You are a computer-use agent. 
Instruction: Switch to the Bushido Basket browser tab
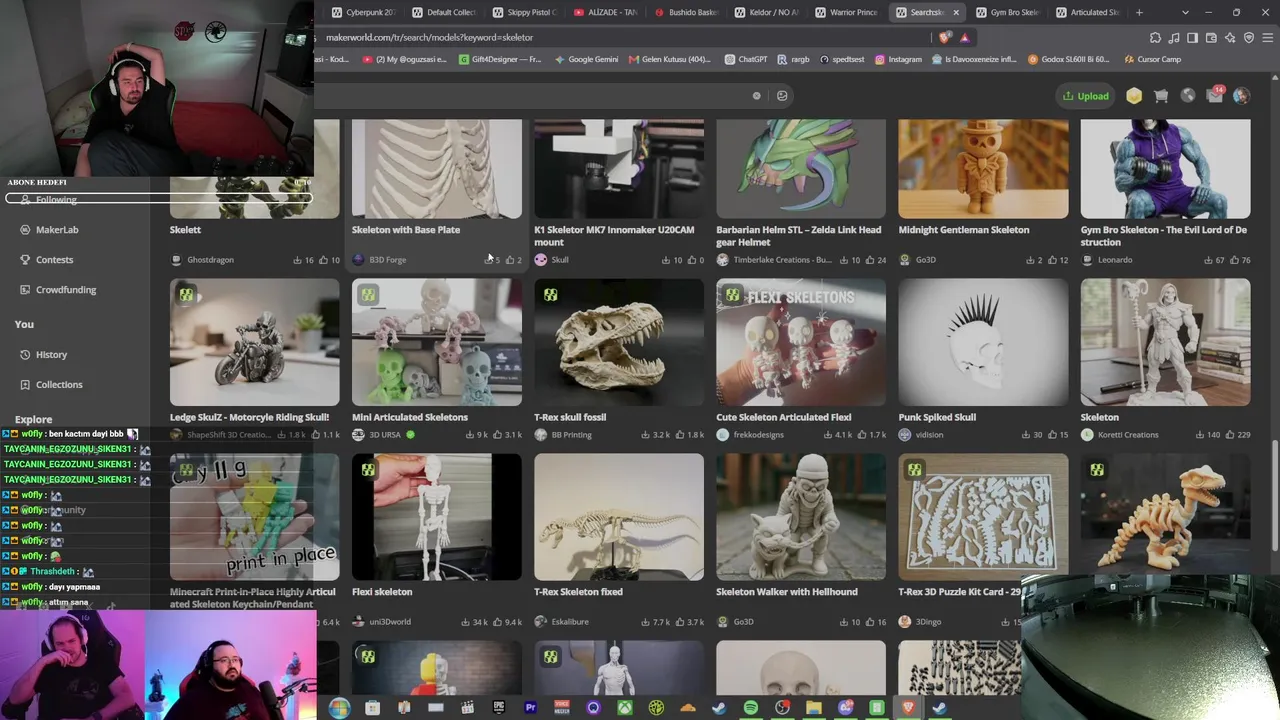[x=686, y=13]
